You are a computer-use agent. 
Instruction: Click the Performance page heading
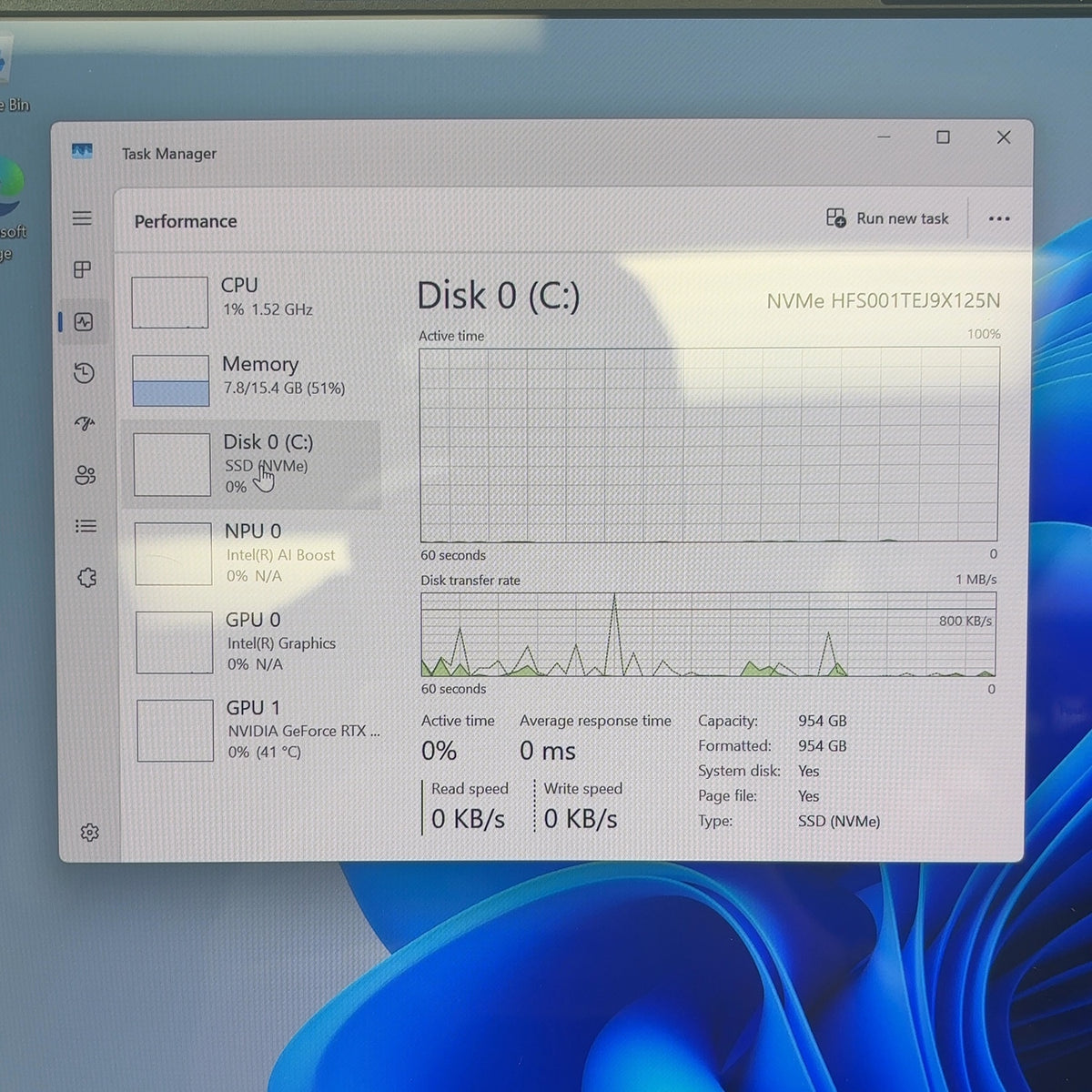click(x=186, y=221)
